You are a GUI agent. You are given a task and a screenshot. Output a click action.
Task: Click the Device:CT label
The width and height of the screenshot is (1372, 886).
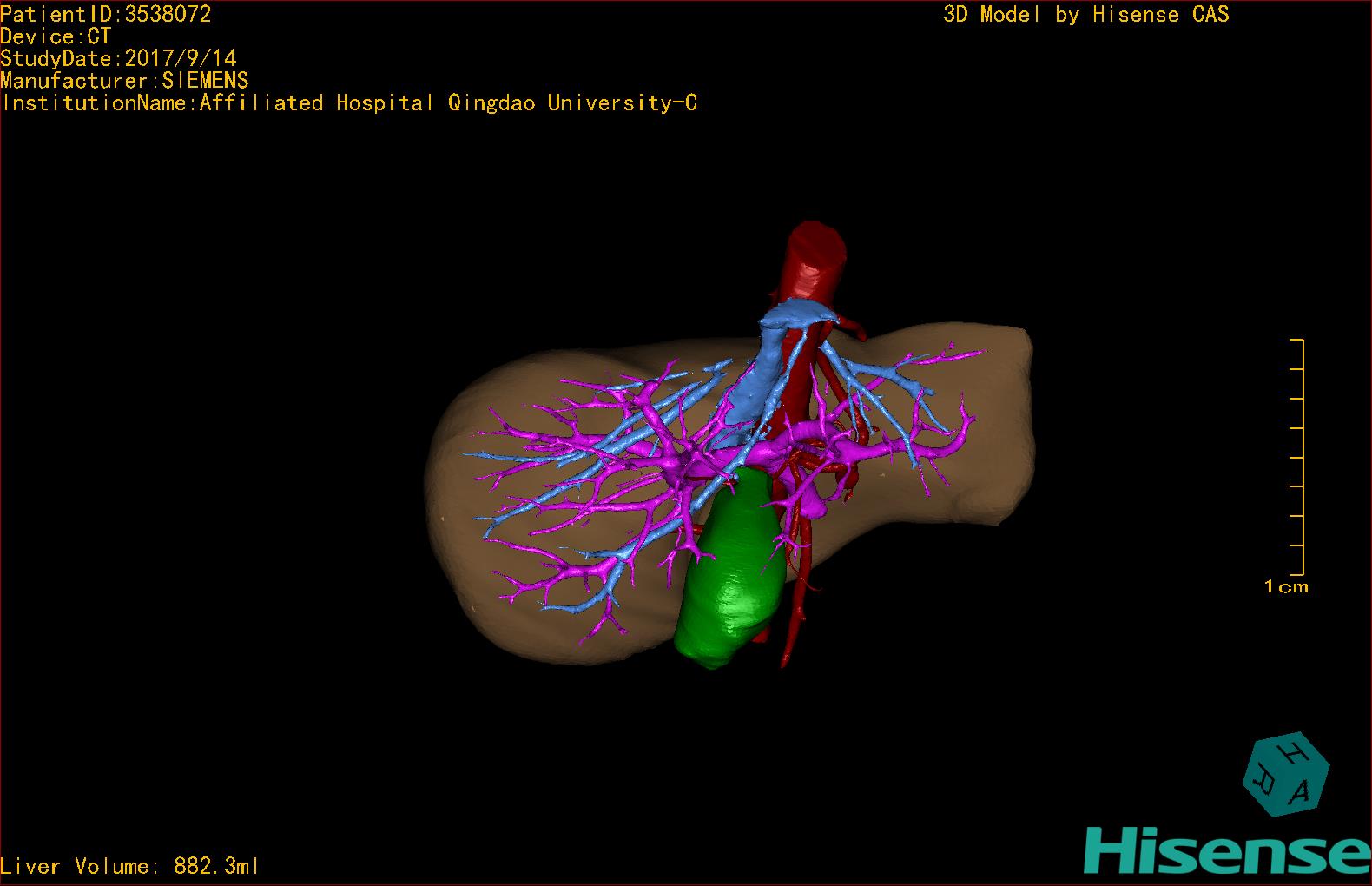point(56,36)
